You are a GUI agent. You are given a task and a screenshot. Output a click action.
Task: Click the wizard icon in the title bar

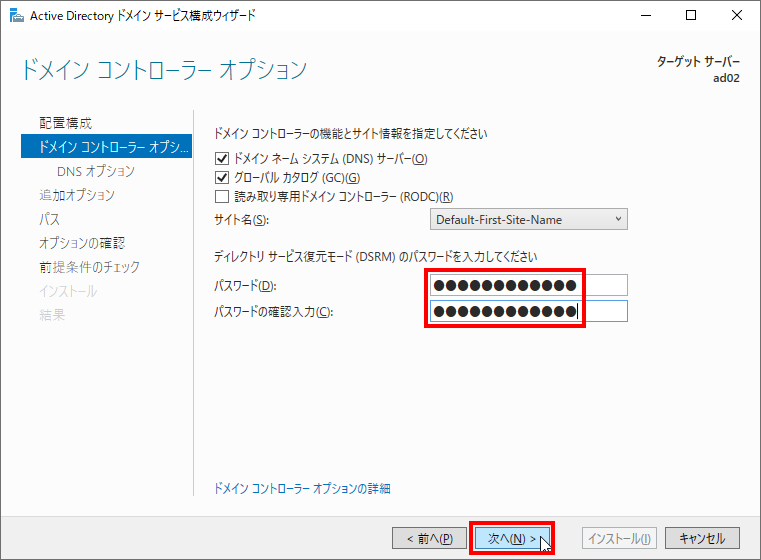point(17,16)
